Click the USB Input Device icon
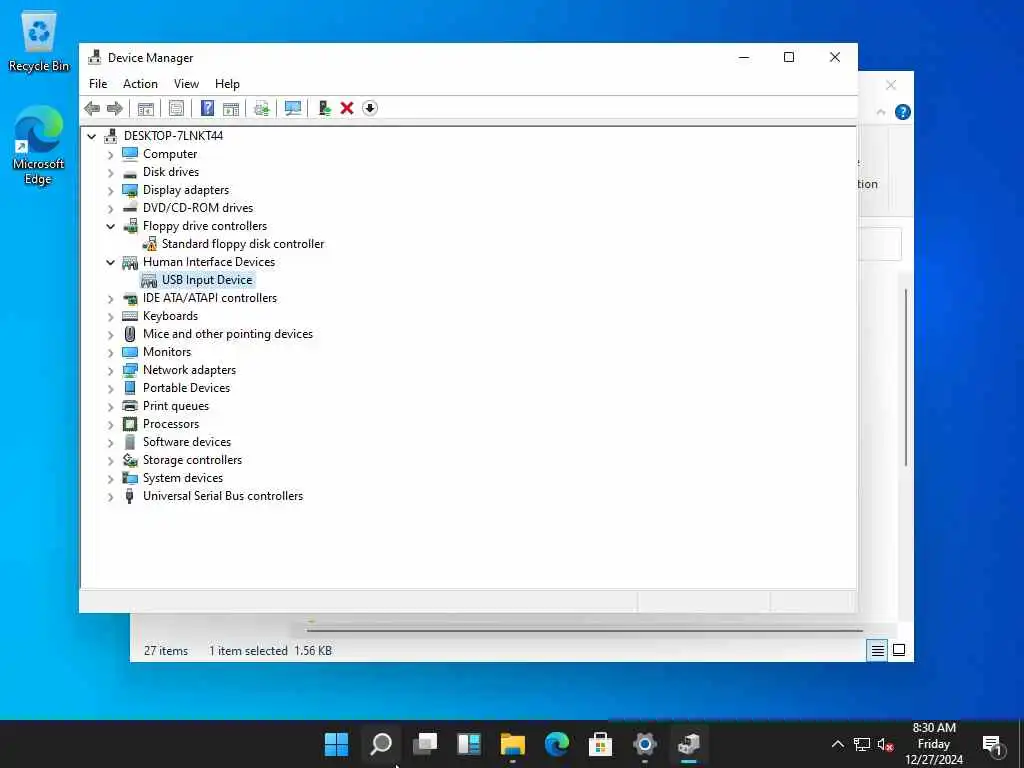 click(149, 280)
